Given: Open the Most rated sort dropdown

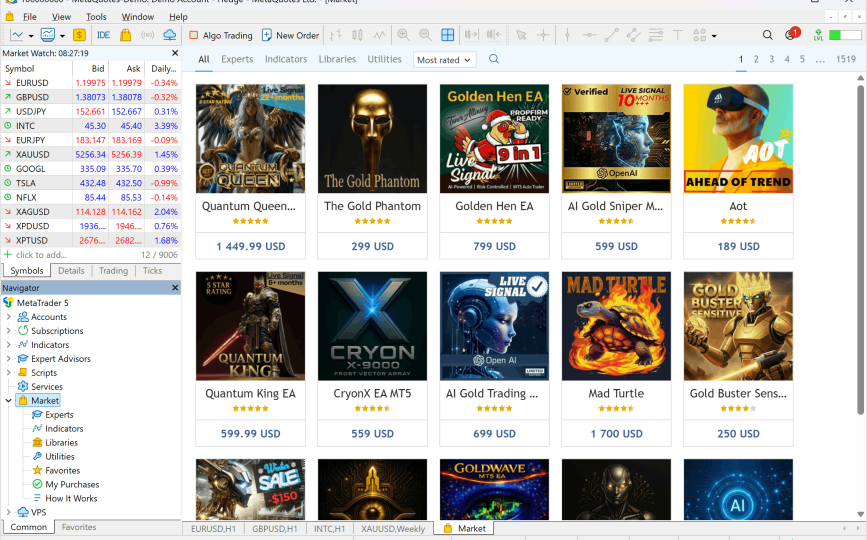Looking at the screenshot, I should pos(444,60).
